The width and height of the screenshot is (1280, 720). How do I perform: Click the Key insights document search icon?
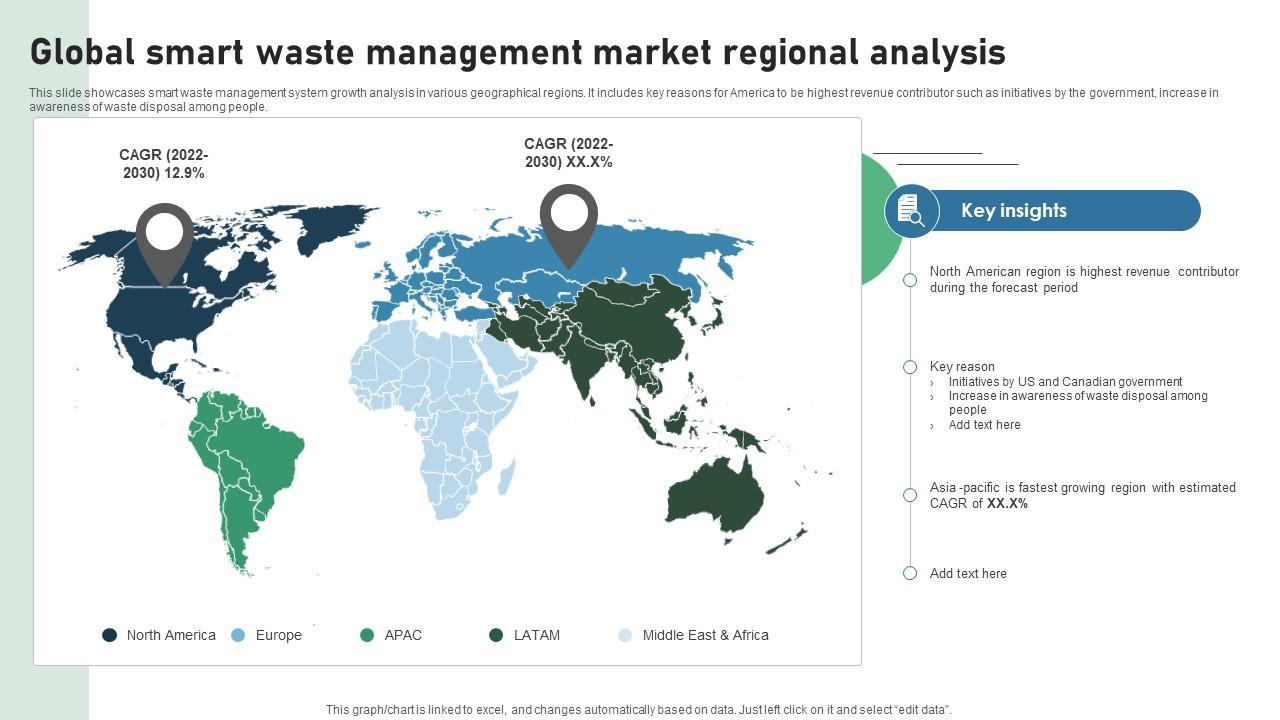coord(911,211)
